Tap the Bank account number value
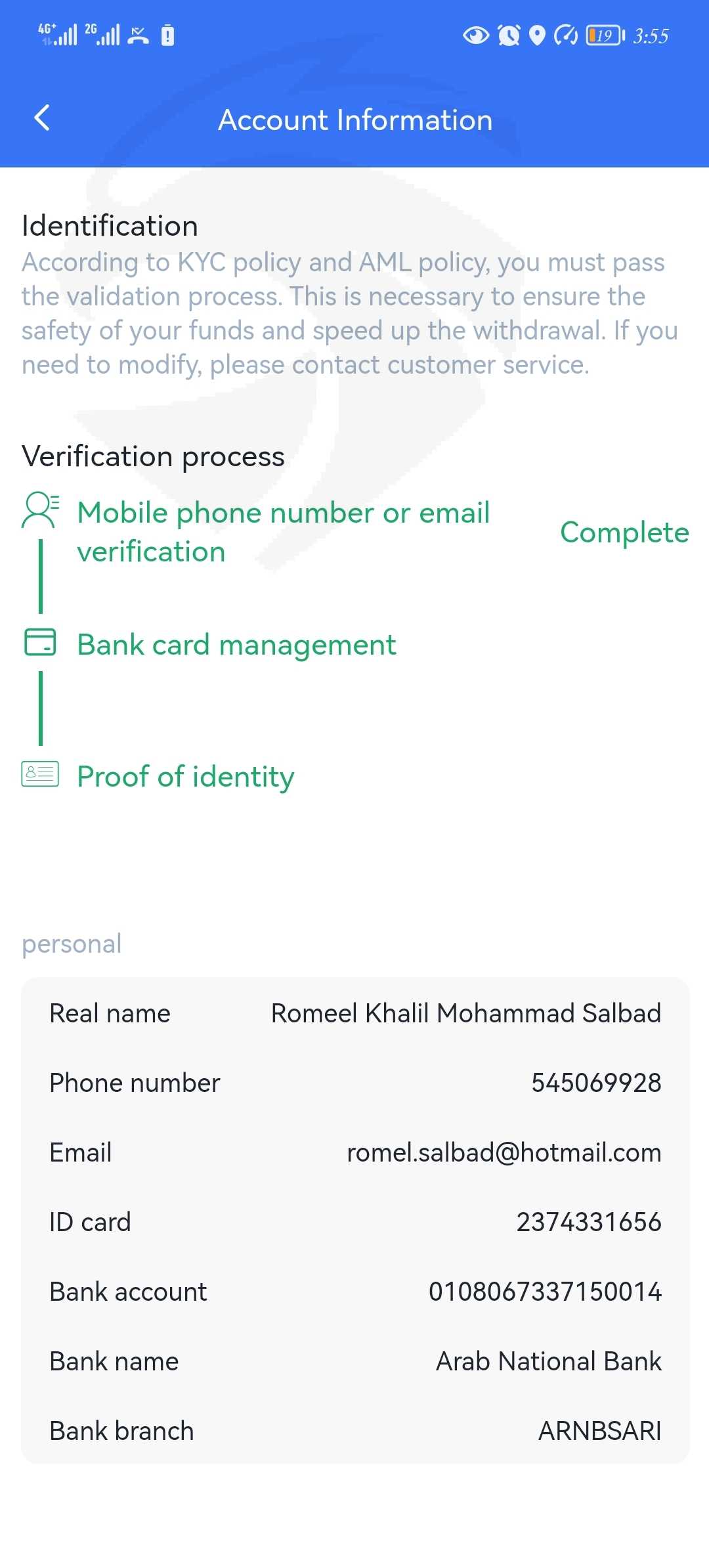The height and width of the screenshot is (1568, 709). (545, 1292)
